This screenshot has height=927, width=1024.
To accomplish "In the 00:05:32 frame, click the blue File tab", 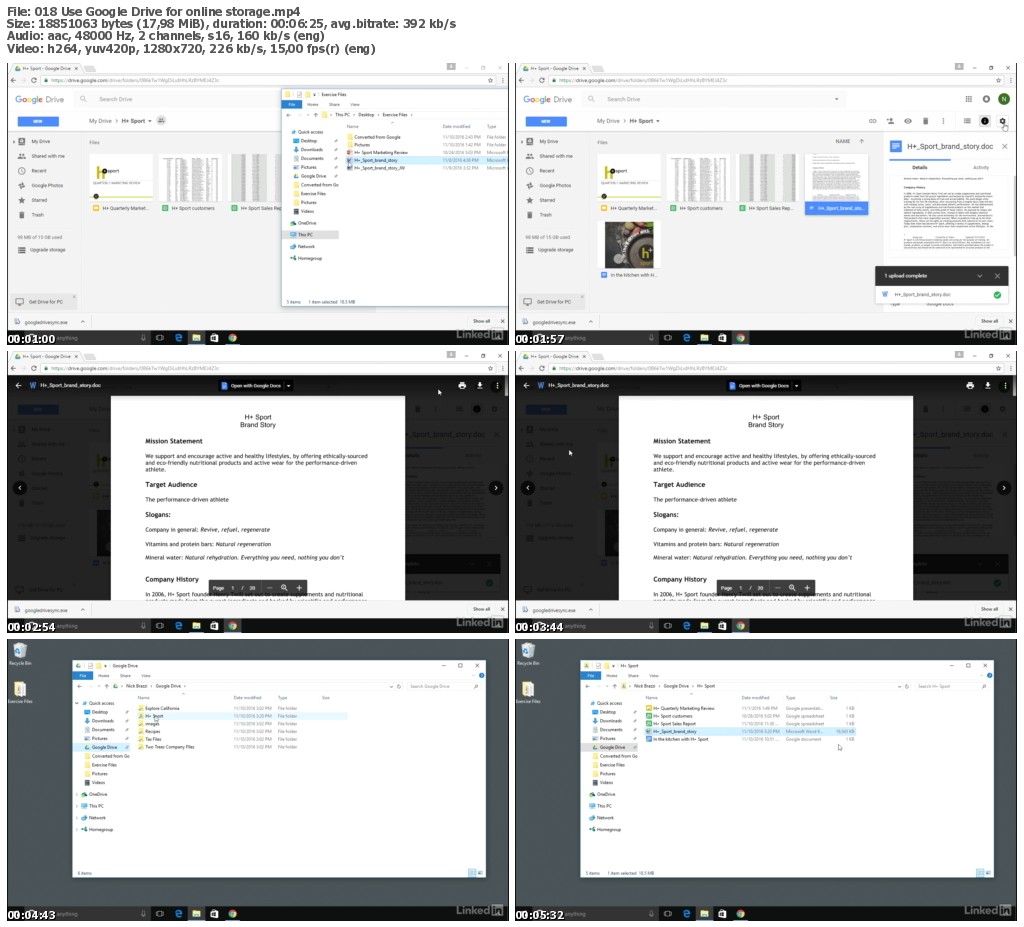I will point(590,675).
